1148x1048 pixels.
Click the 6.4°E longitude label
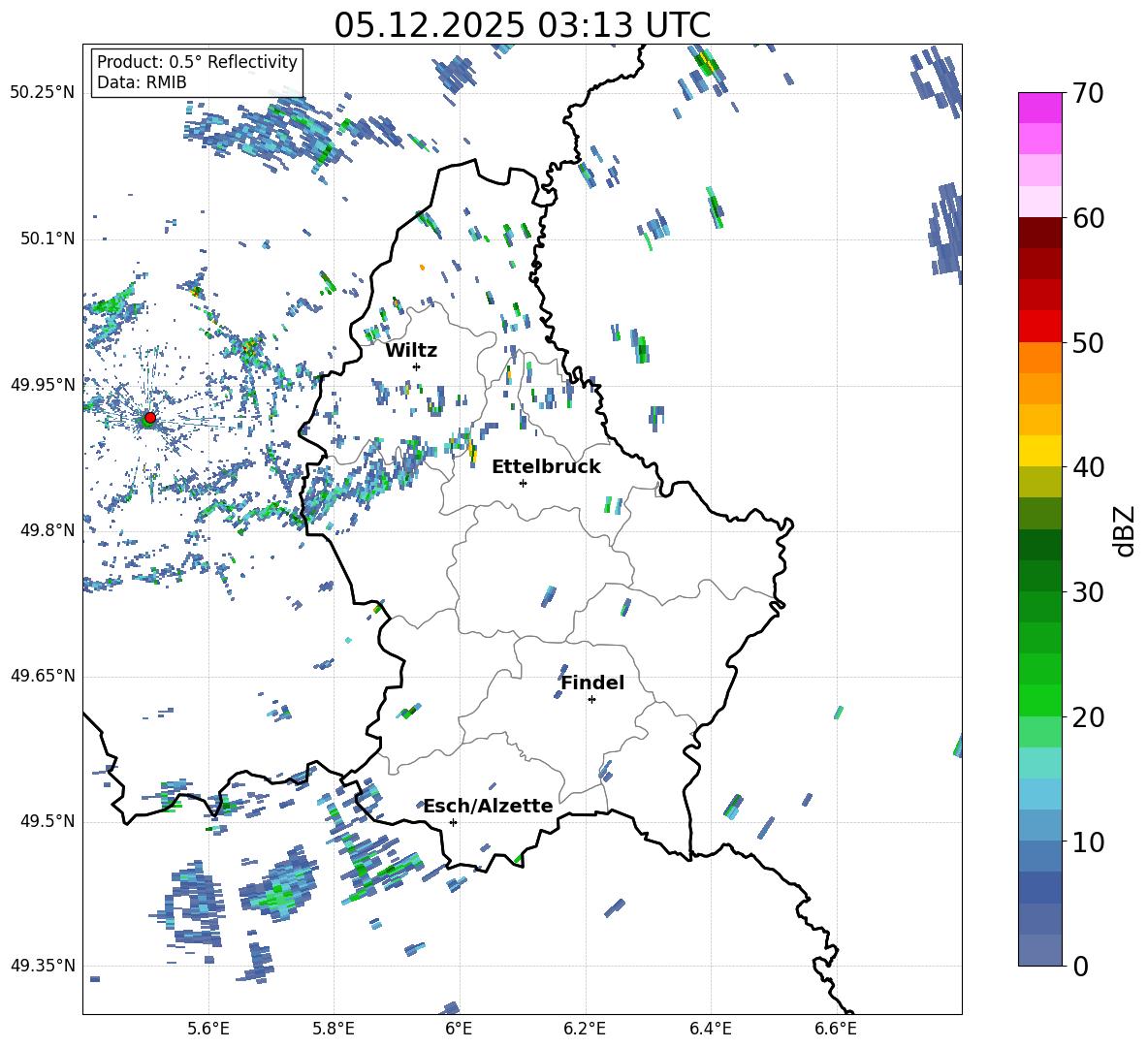coord(710,1029)
